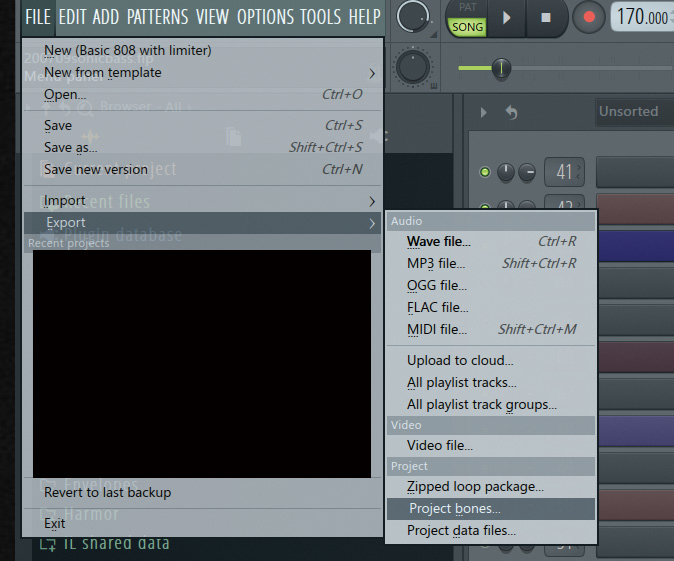Click the channel 41 name button
Image resolution: width=674 pixels, height=561 pixels.
[x=635, y=172]
